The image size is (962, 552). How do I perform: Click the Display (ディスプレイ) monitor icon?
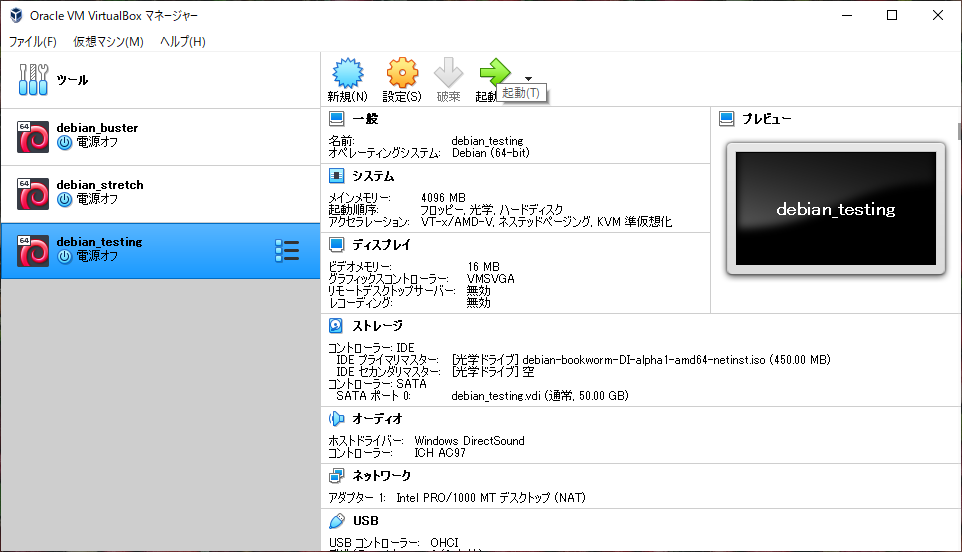(336, 245)
